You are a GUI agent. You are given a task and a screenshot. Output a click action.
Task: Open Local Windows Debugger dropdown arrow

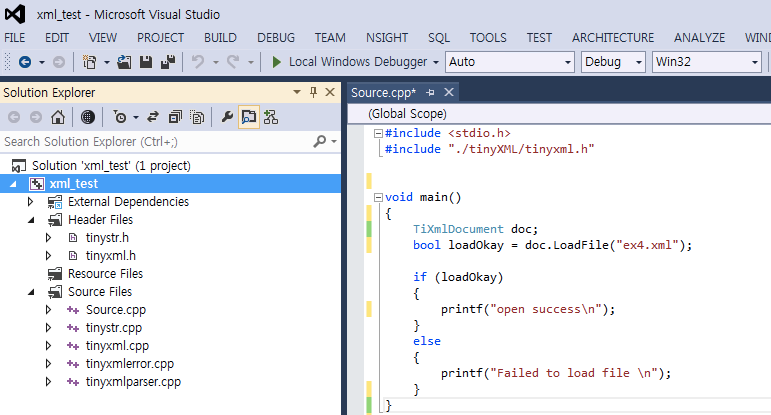[436, 62]
